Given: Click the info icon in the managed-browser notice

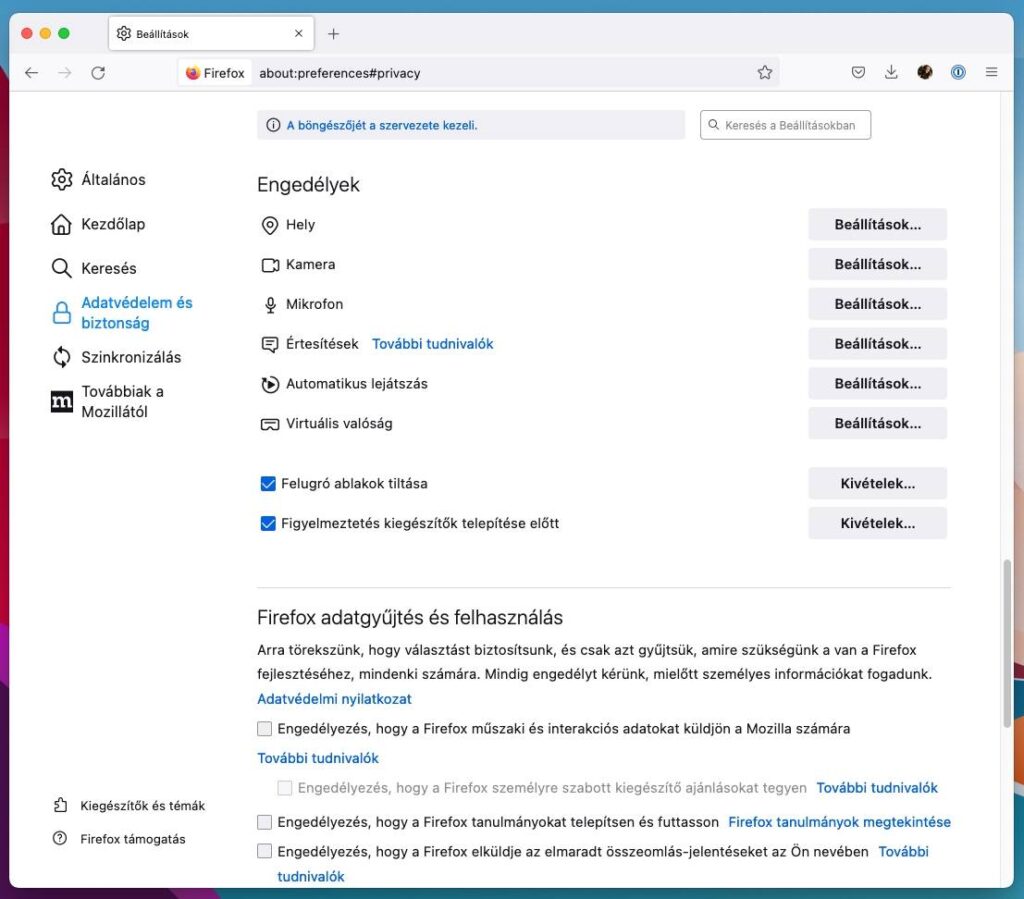Looking at the screenshot, I should coord(273,125).
